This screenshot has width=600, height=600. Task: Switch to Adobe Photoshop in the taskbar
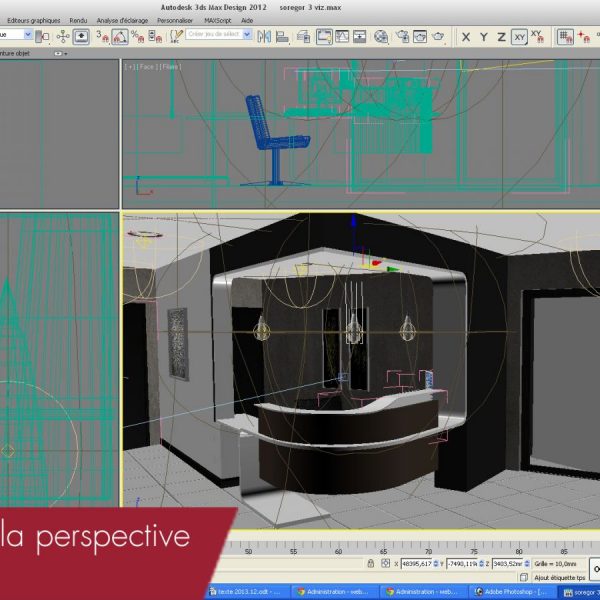click(511, 592)
